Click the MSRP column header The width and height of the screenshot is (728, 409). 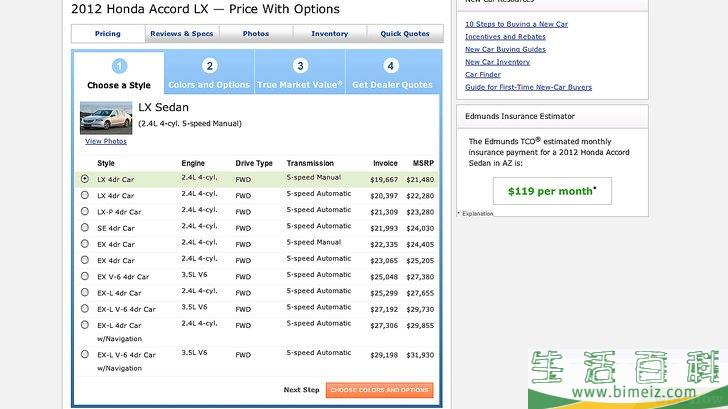click(423, 163)
